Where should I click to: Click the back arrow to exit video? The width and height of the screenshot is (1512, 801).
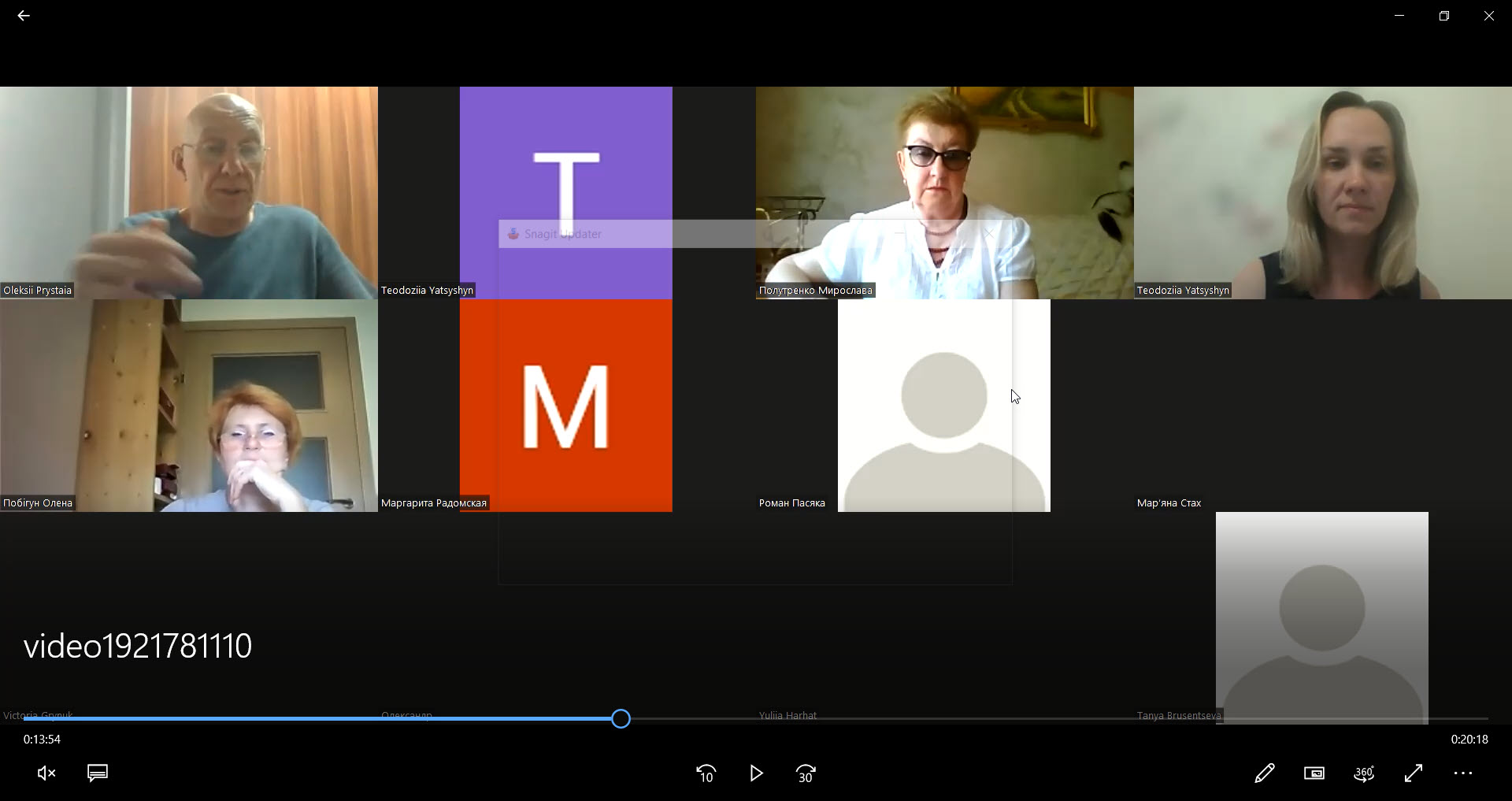click(x=24, y=16)
